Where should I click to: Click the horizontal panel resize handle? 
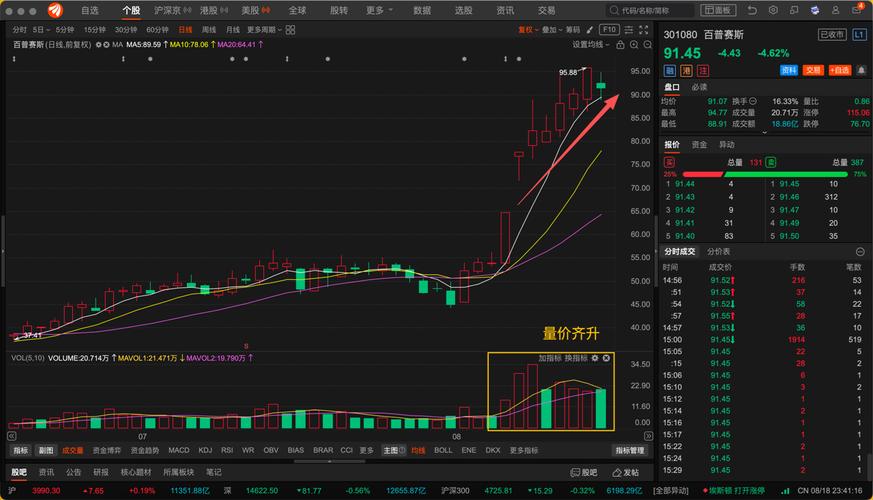coord(329,461)
